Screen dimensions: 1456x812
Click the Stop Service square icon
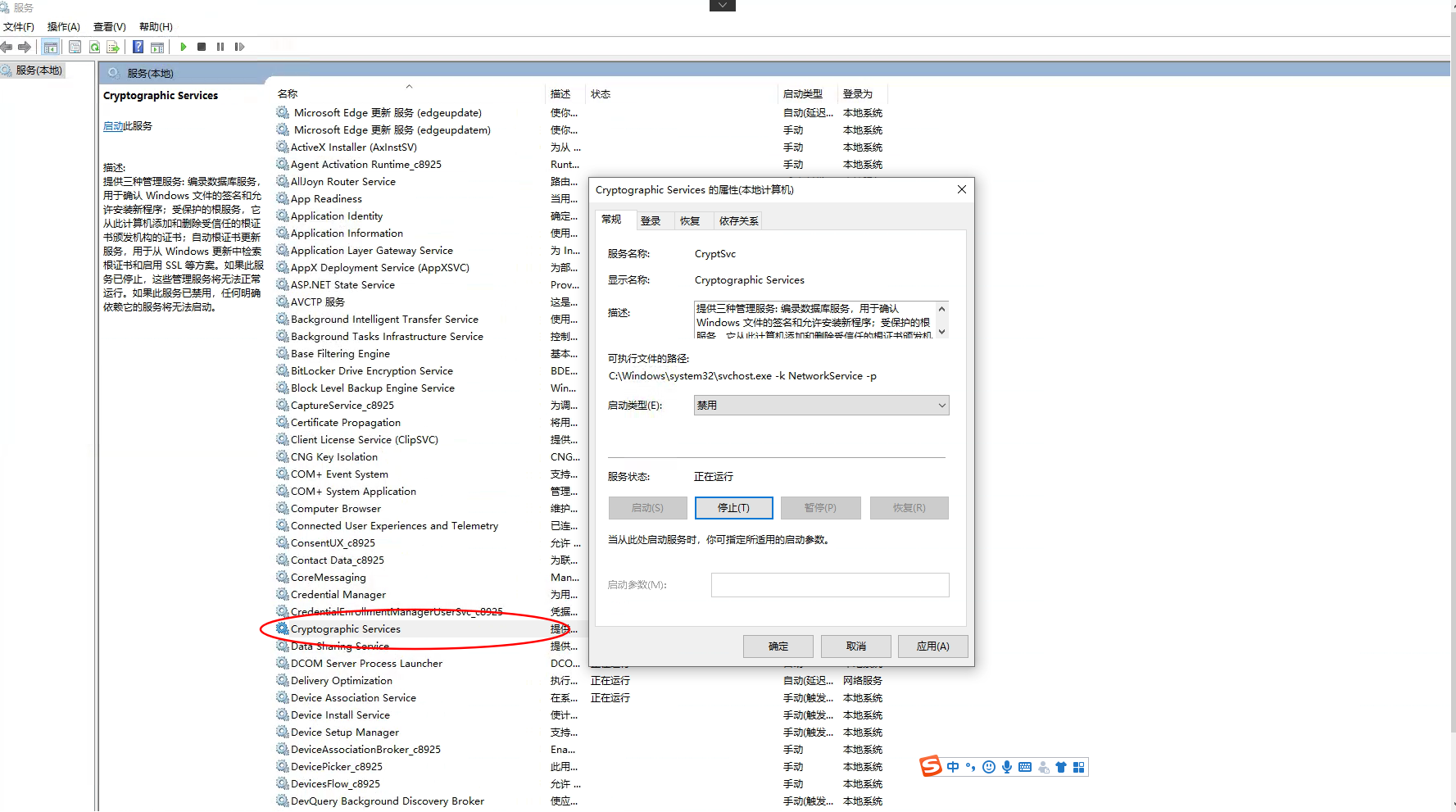tap(202, 47)
